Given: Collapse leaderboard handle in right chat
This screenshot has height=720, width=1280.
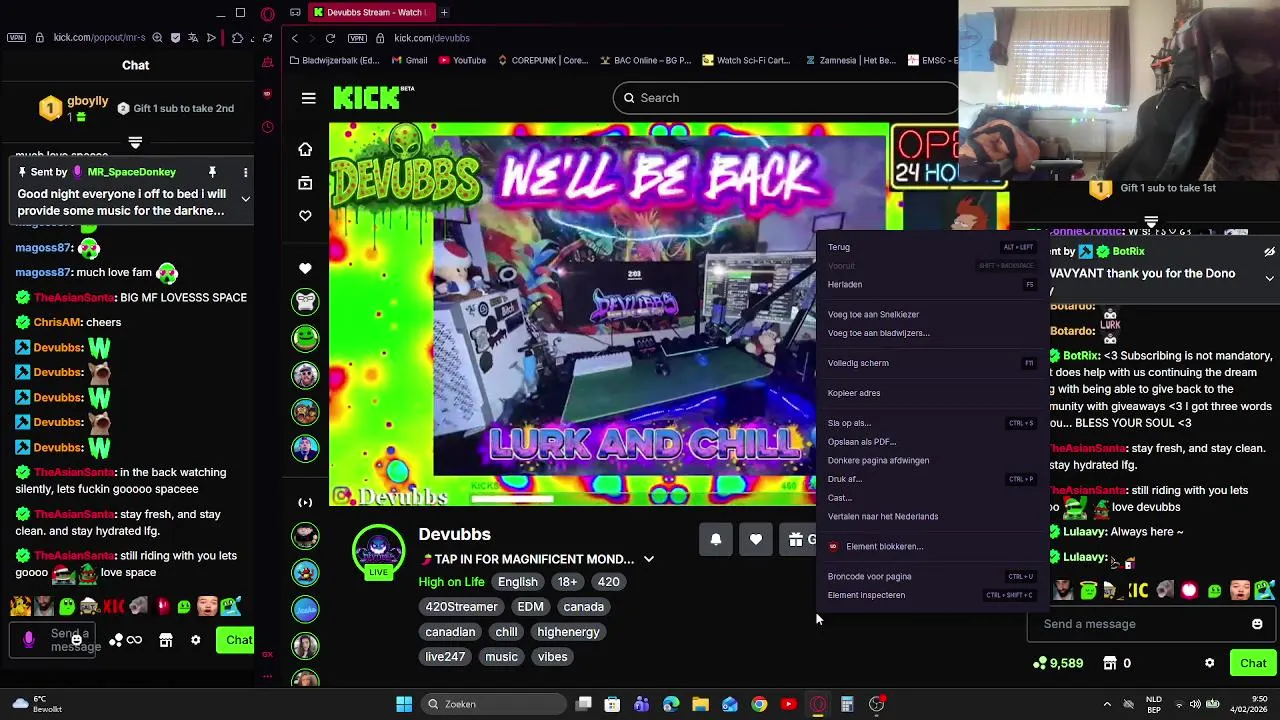Looking at the screenshot, I should point(1151,222).
